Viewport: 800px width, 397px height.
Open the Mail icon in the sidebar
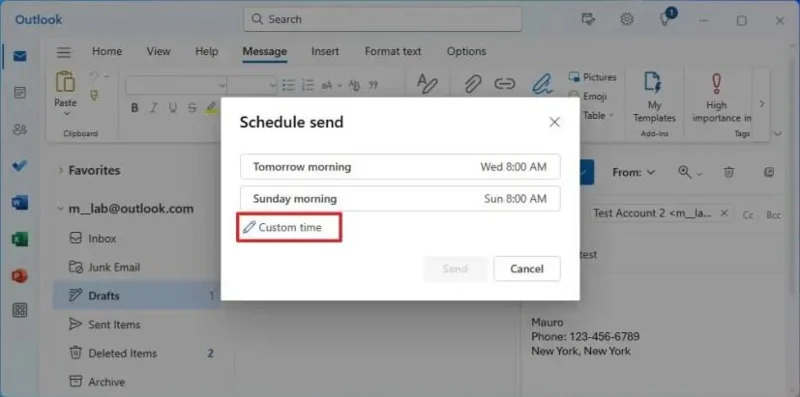coord(20,56)
